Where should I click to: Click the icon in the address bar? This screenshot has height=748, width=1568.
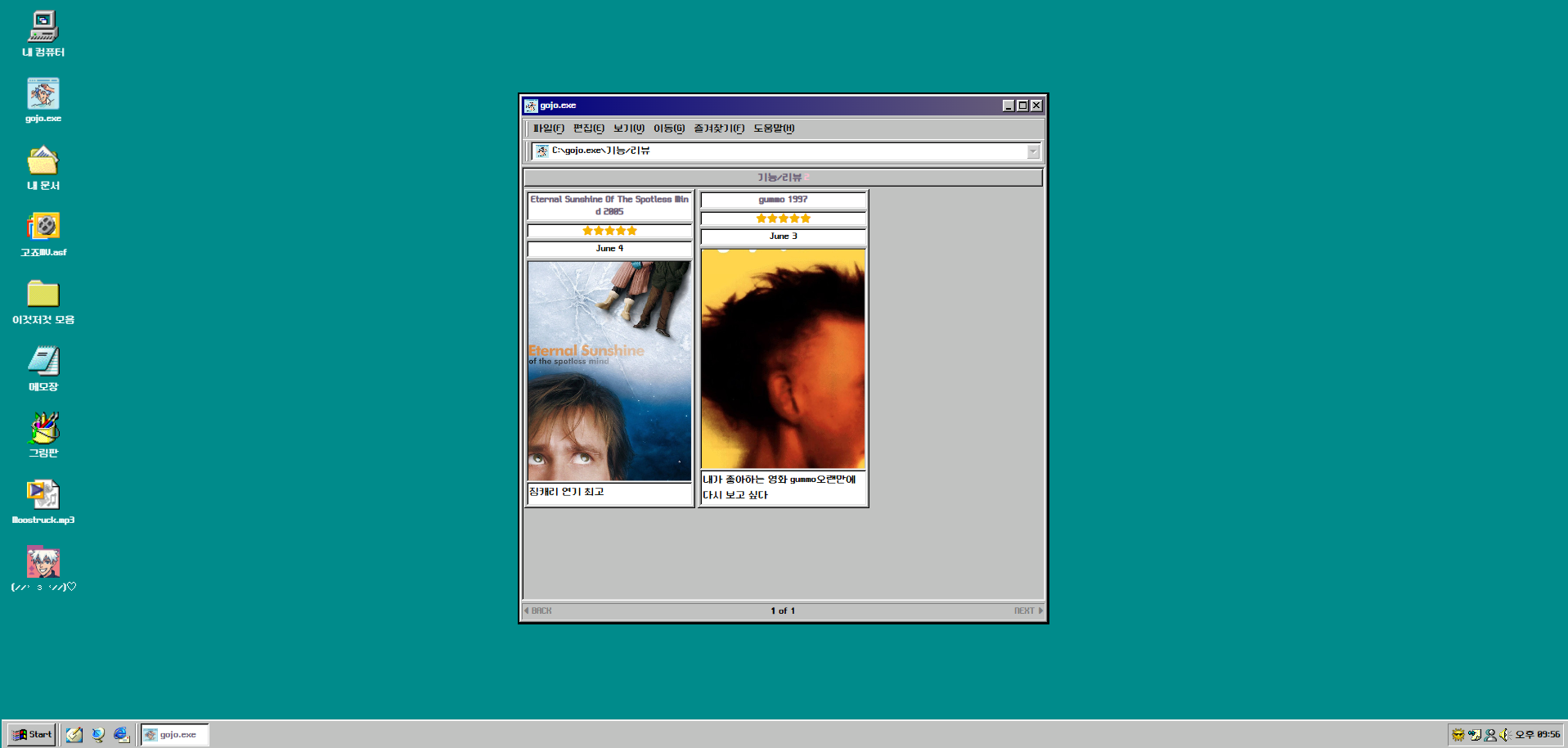click(541, 151)
